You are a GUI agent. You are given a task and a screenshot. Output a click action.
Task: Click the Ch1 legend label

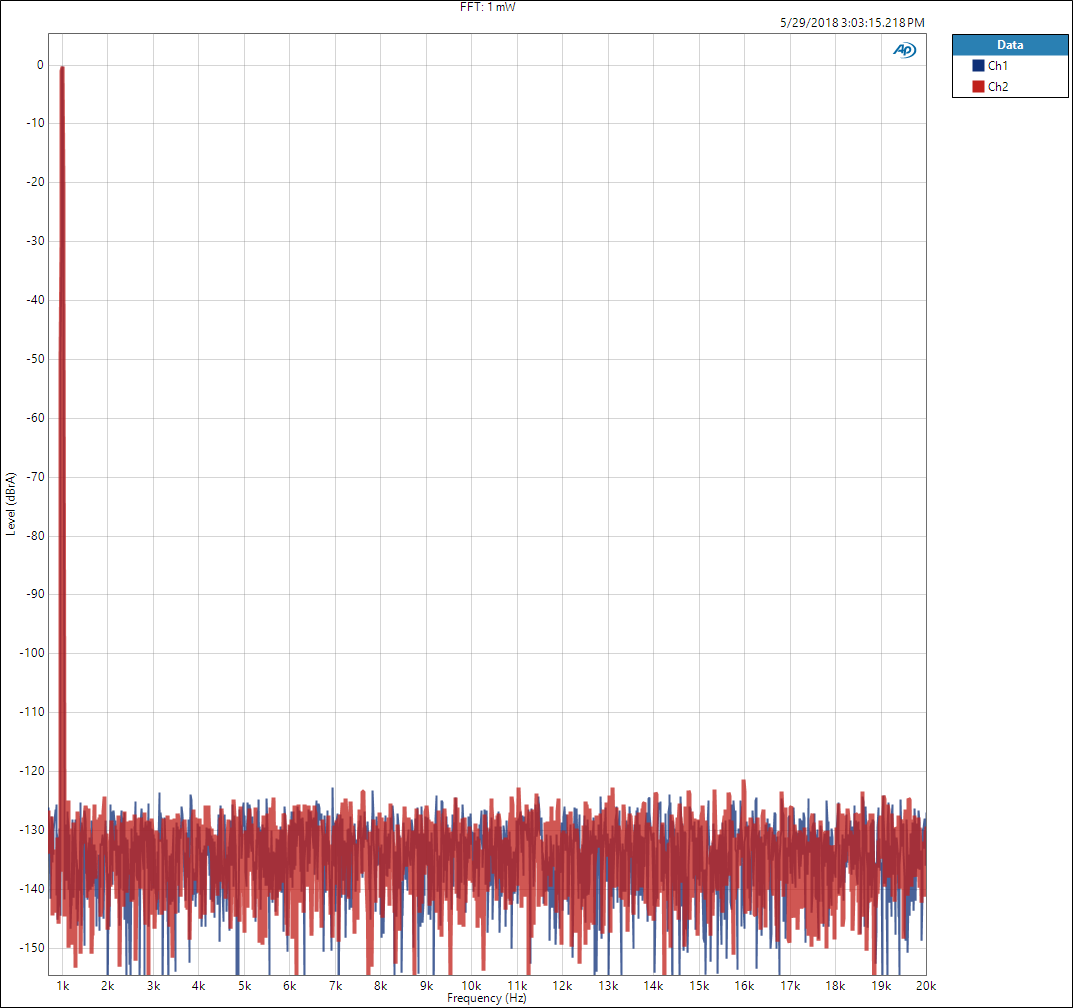click(x=997, y=66)
